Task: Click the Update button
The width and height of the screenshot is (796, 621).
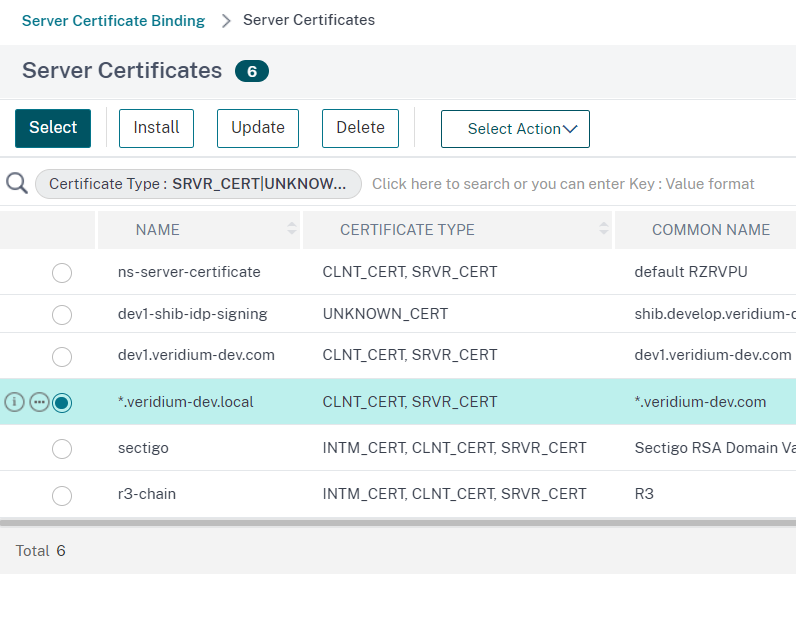Action: (x=258, y=128)
